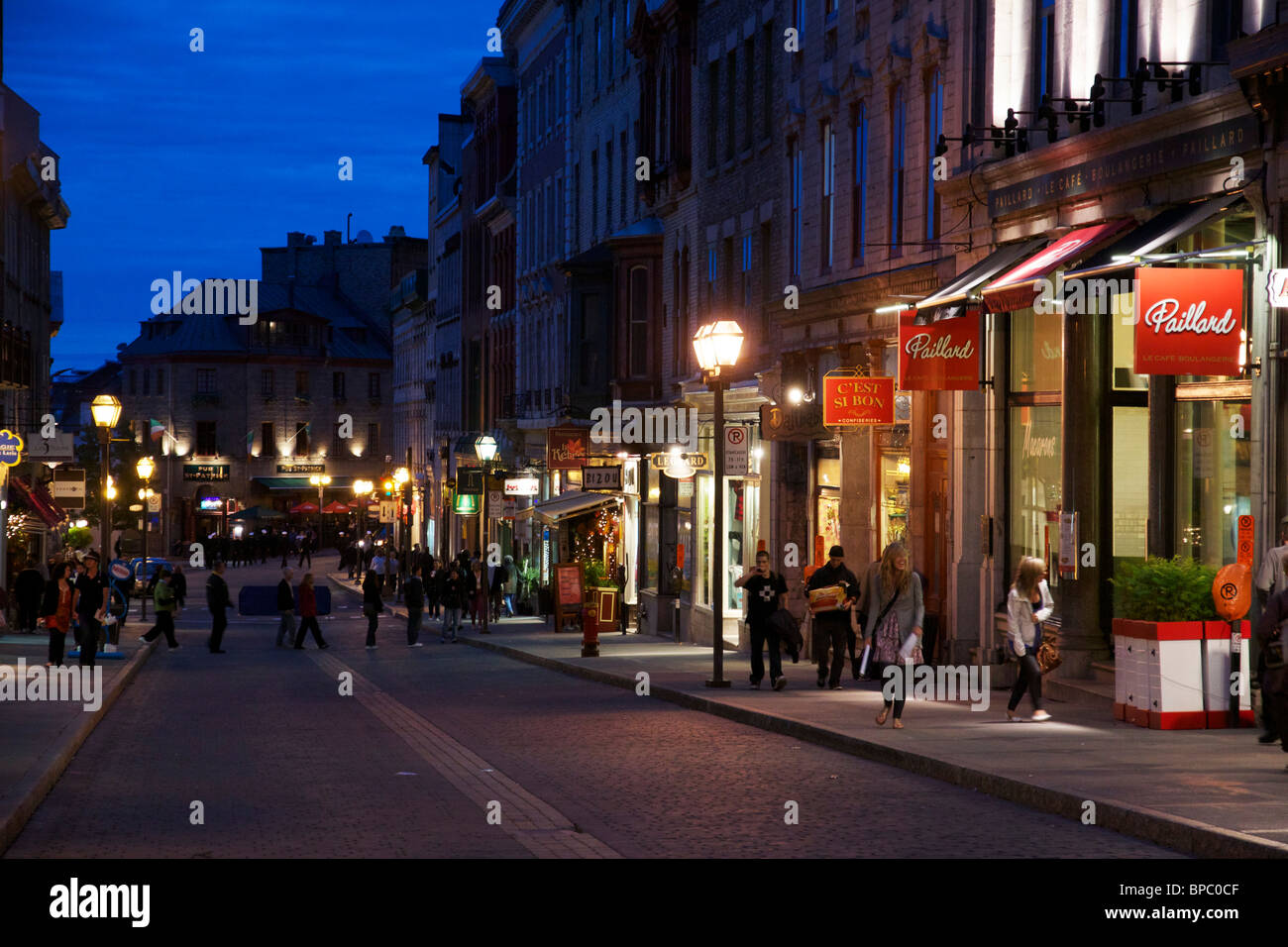The height and width of the screenshot is (947, 1288).
Task: Click the Pub St-Patrick sign on distant building
Action: [205, 473]
